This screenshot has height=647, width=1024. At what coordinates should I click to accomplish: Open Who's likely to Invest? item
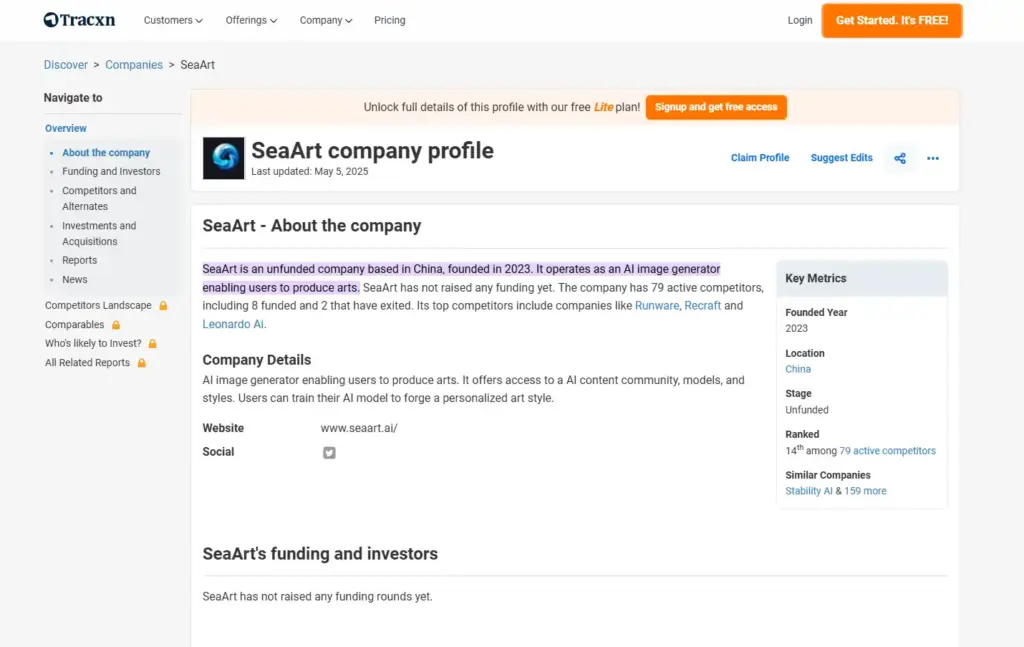[x=93, y=343]
